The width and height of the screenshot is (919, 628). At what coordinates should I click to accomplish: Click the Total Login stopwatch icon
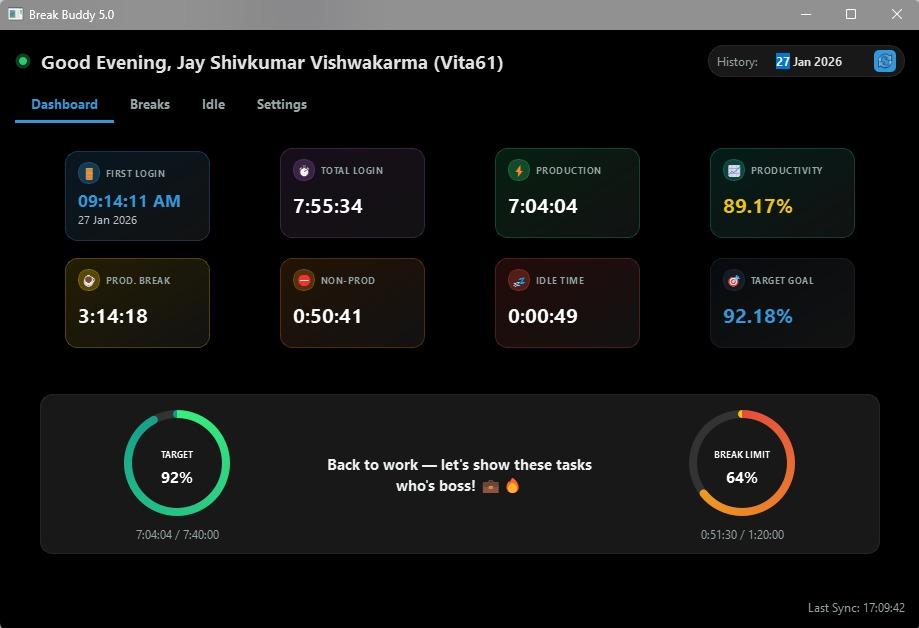click(304, 171)
